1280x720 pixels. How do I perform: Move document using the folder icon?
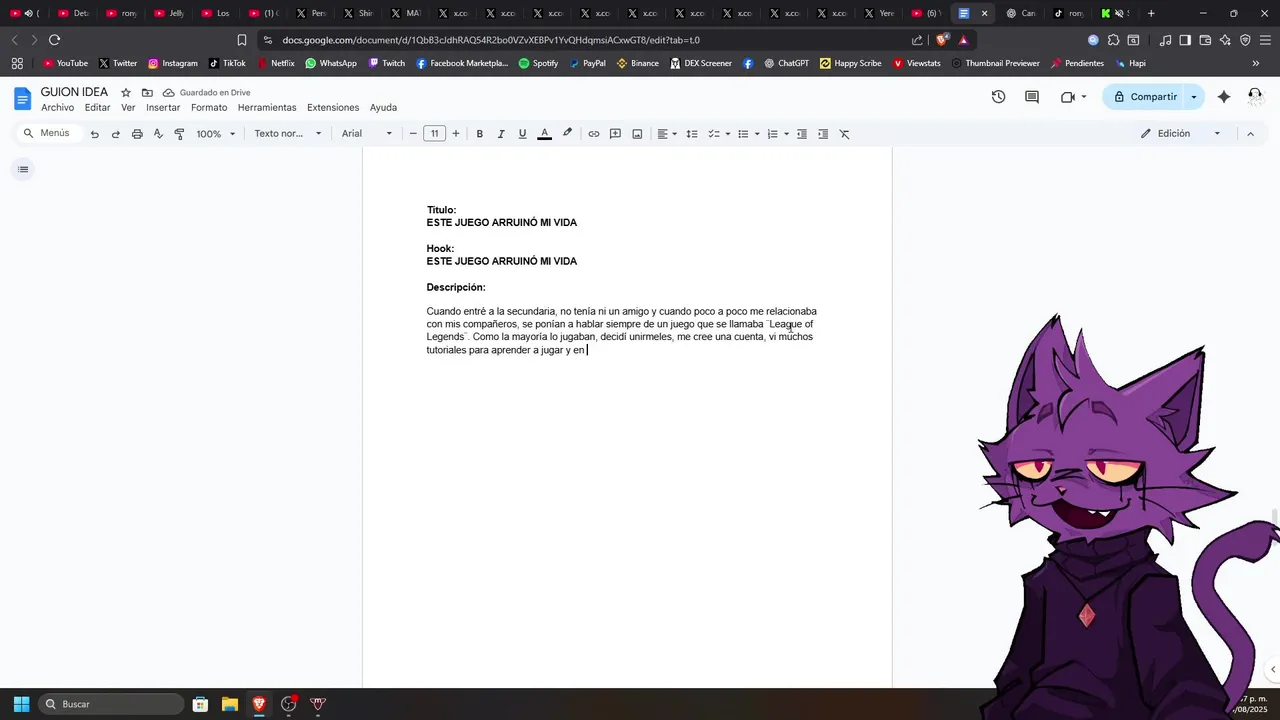tap(147, 93)
